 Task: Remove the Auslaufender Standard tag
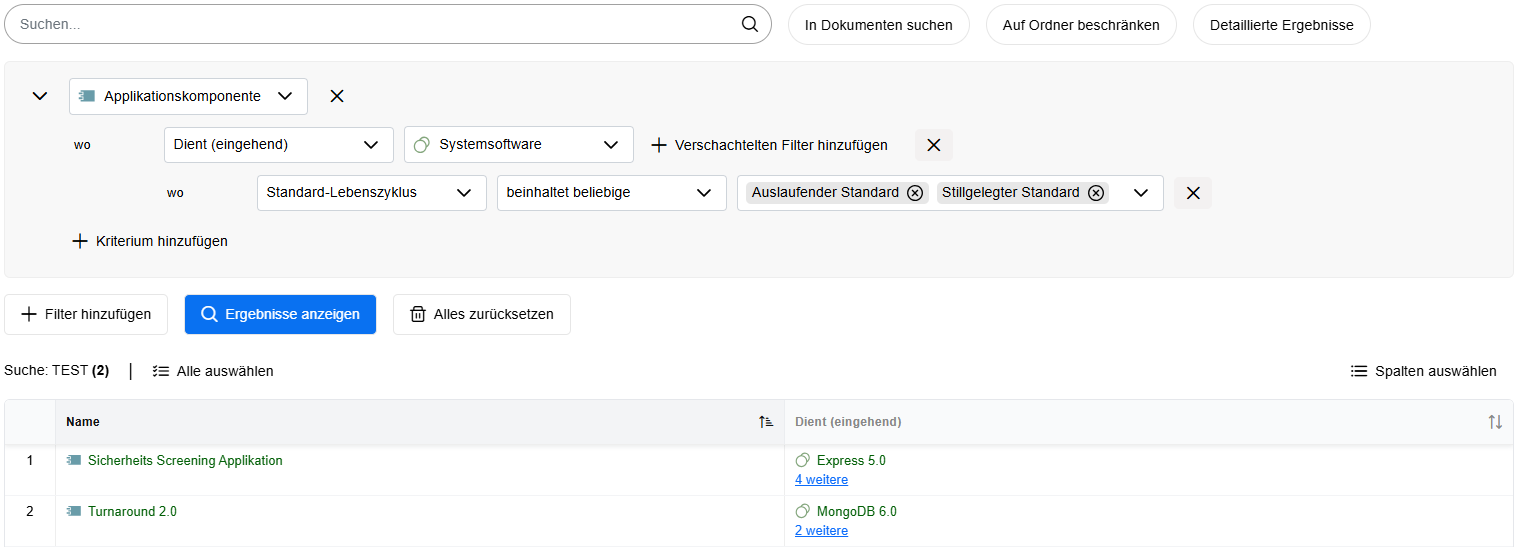coord(915,193)
